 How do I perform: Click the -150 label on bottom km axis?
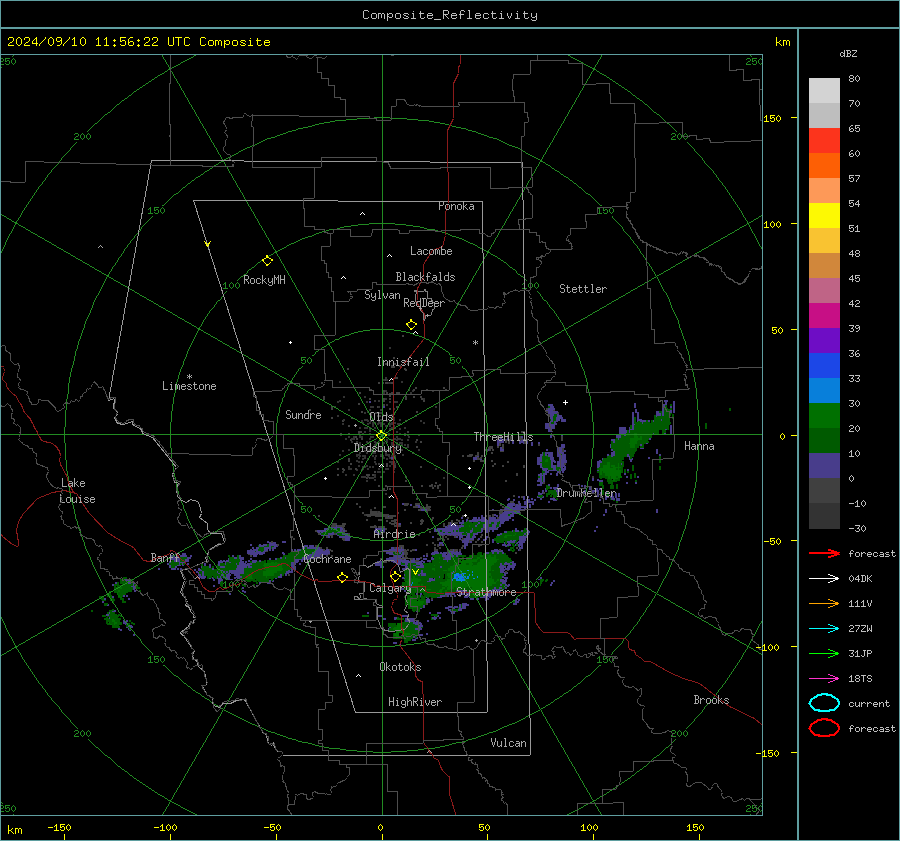coord(59,827)
